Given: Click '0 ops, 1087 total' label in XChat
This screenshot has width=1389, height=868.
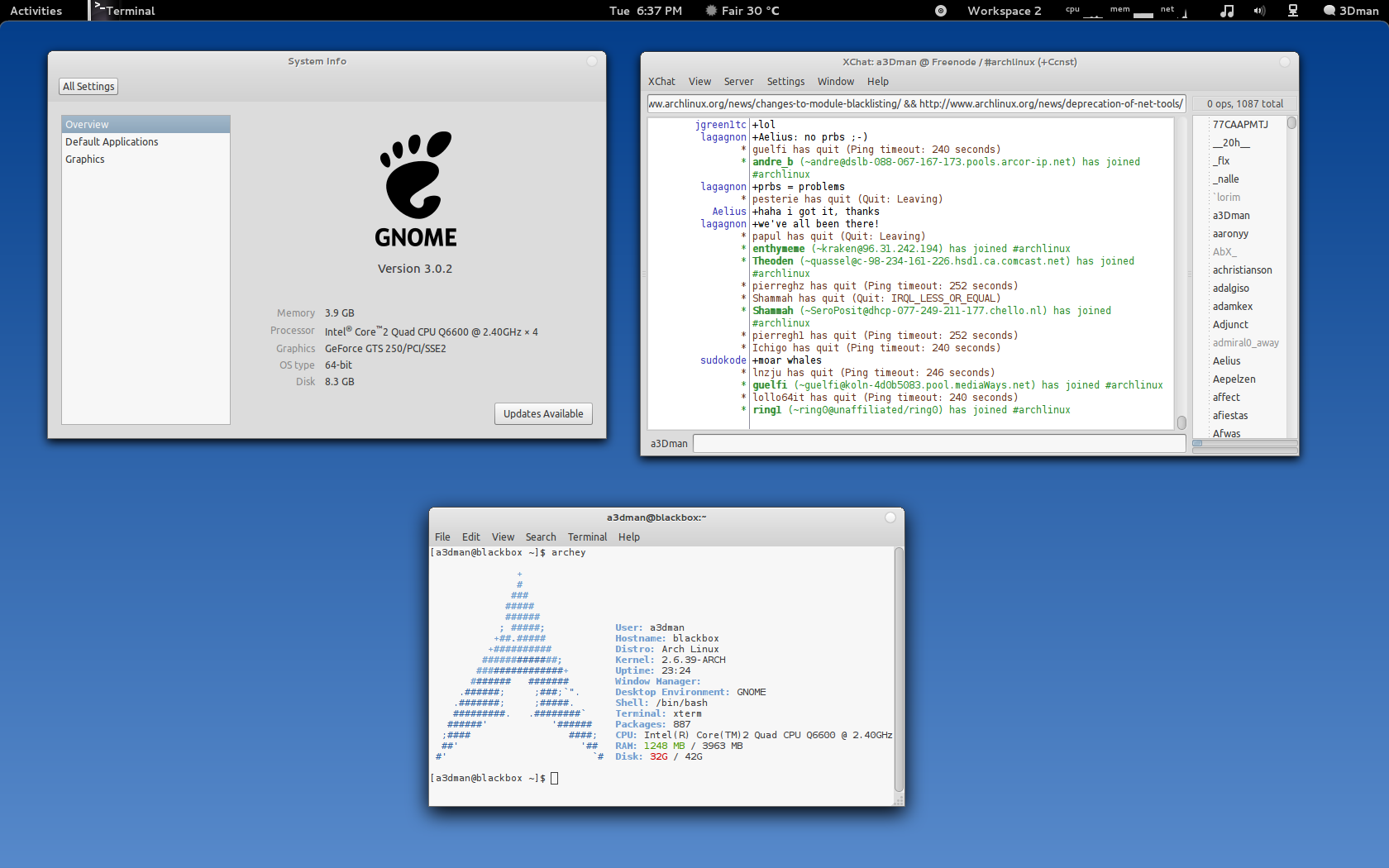Looking at the screenshot, I should tap(1244, 103).
